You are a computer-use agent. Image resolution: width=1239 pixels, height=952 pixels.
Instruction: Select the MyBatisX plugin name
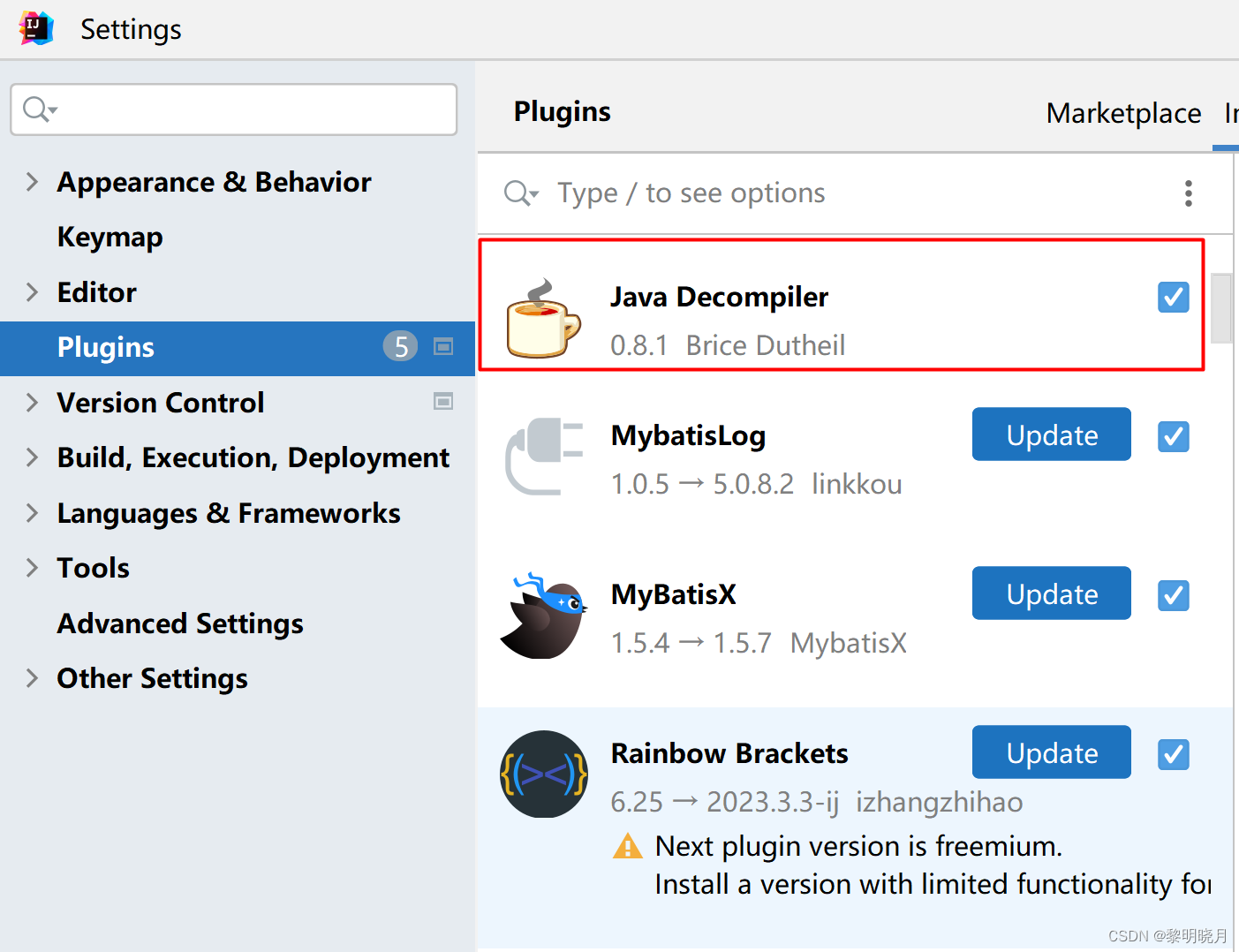click(x=673, y=594)
